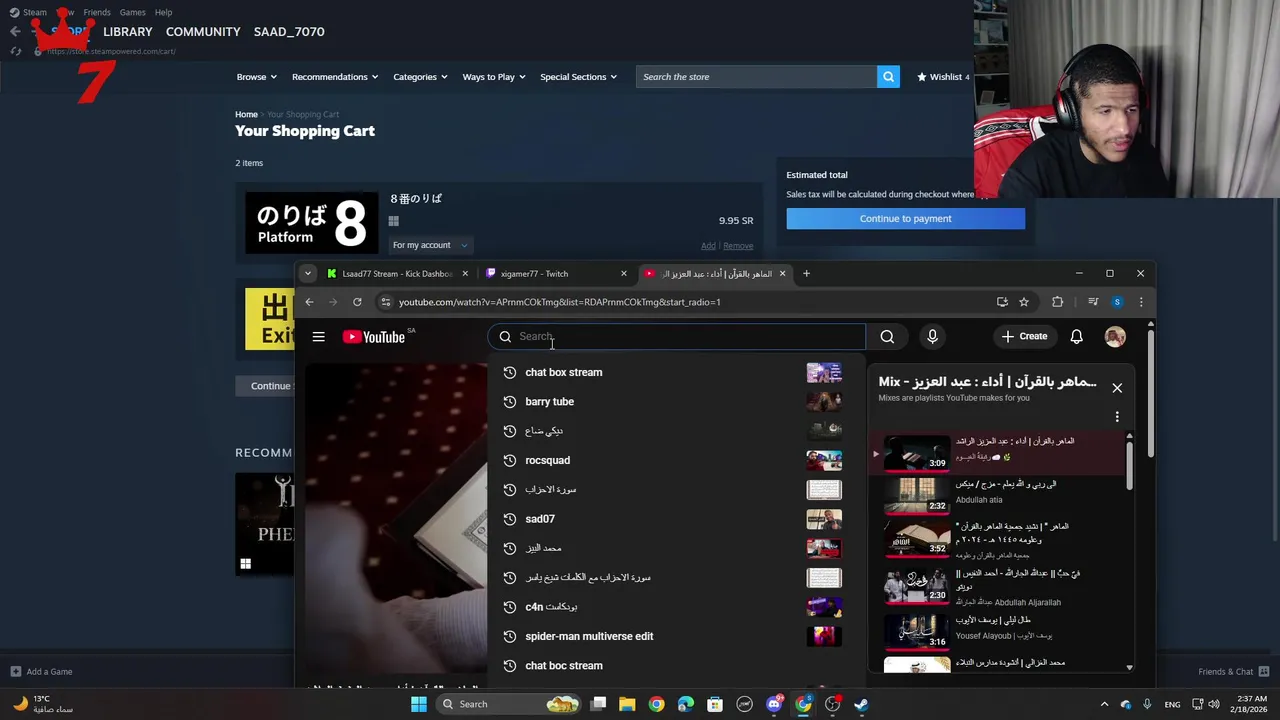Open the YouTube account avatar menu
The width and height of the screenshot is (1280, 720).
(1115, 337)
